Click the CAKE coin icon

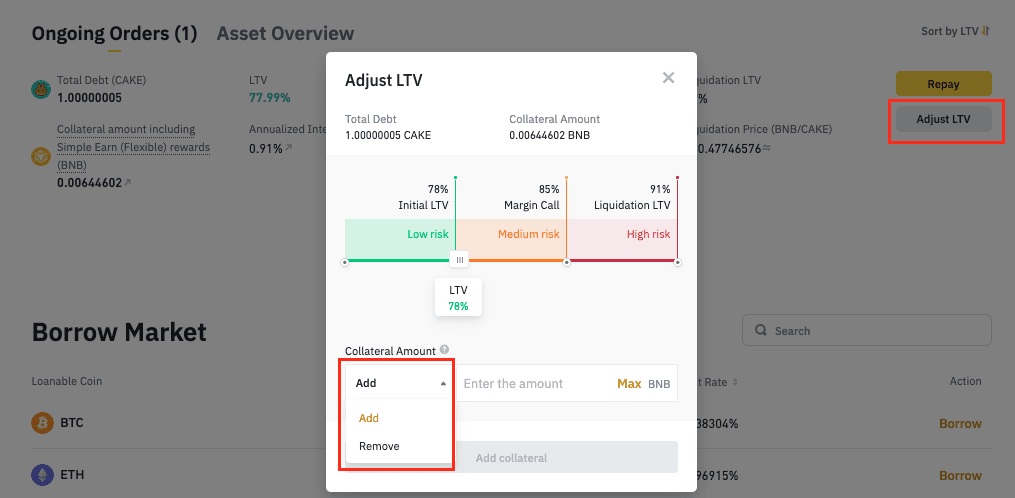(x=41, y=89)
